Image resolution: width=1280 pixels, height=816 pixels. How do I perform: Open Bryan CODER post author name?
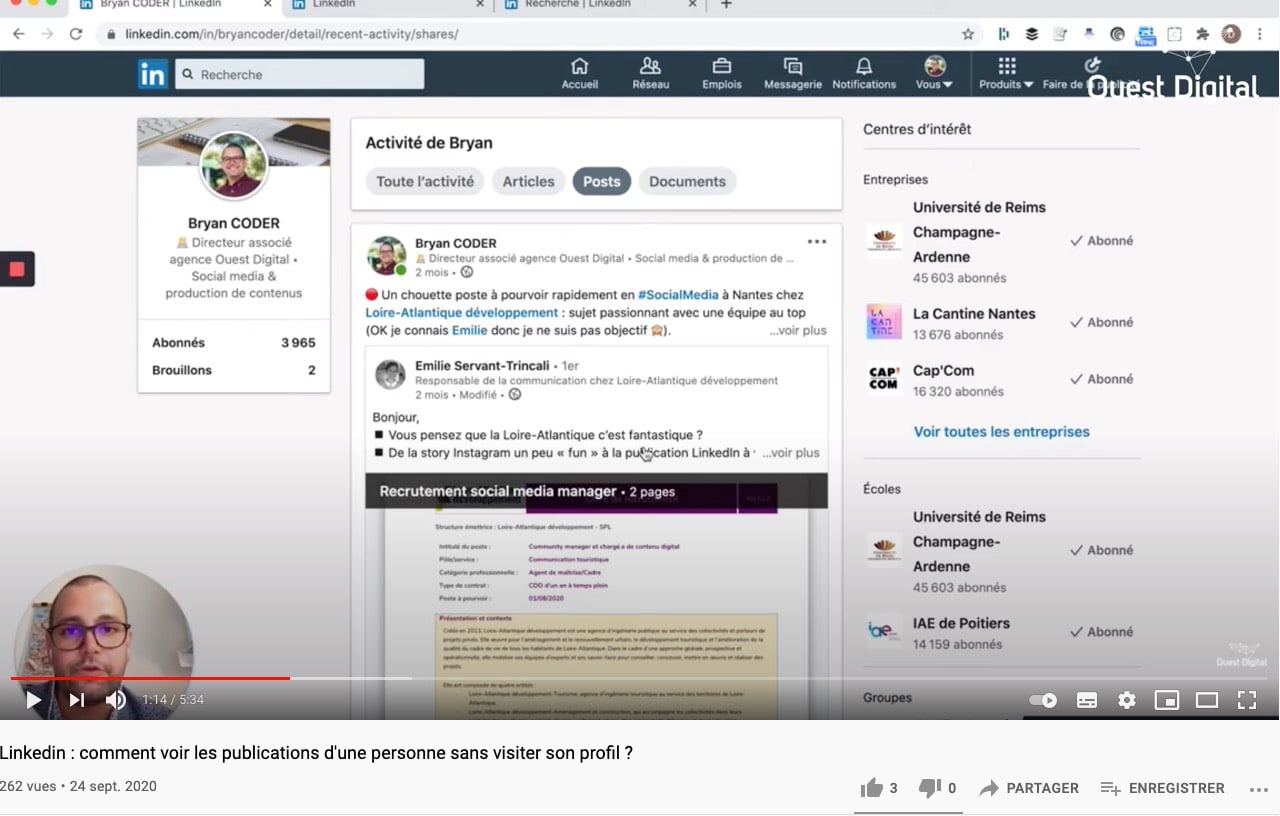456,243
